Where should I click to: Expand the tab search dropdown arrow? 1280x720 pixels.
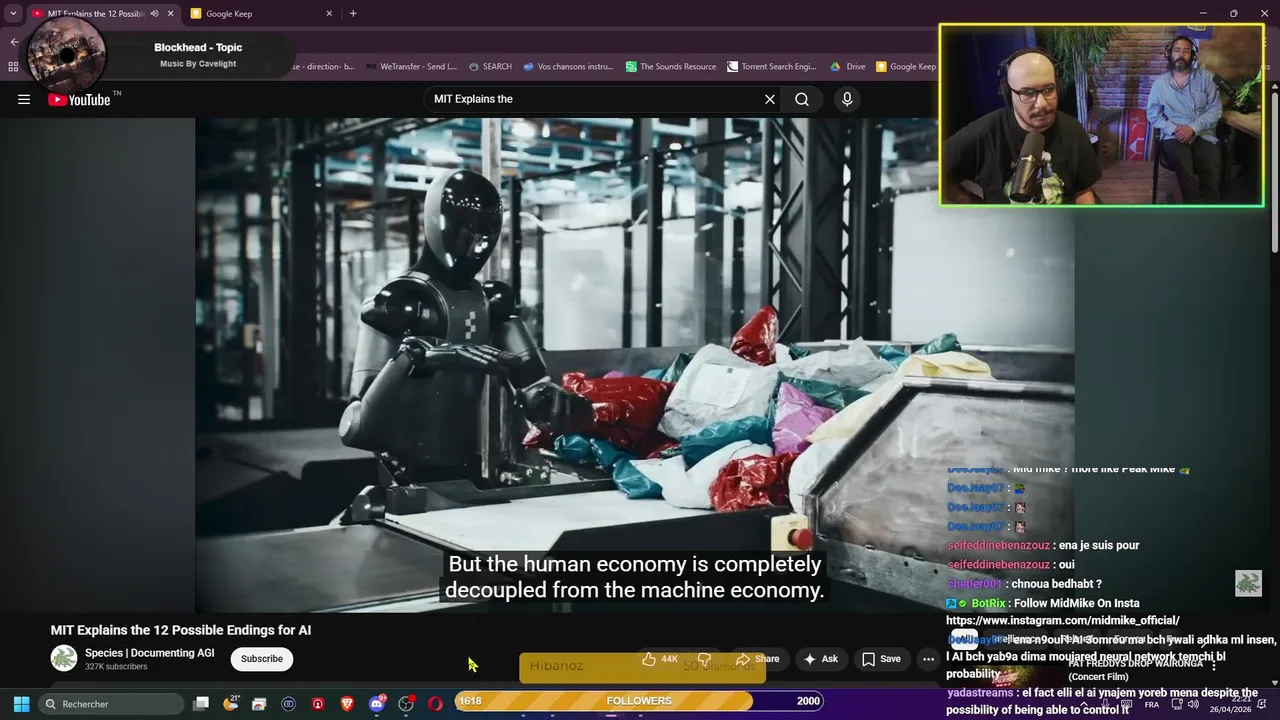[12, 14]
